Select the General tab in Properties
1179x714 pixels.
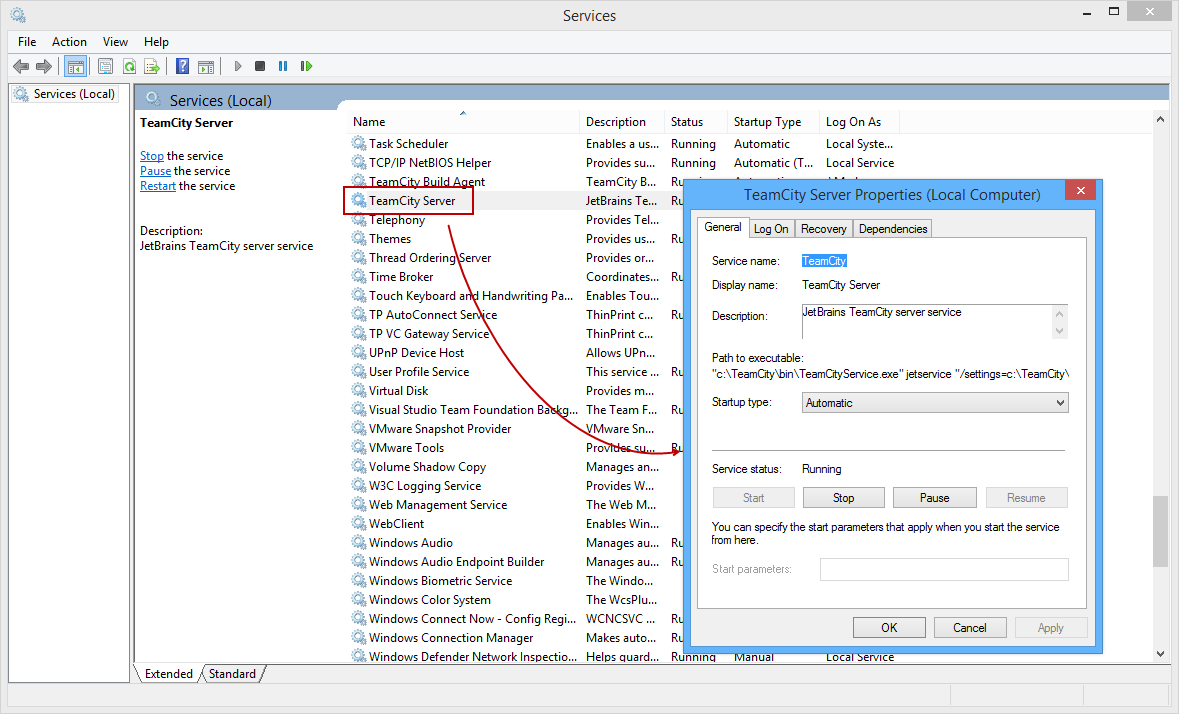coord(723,227)
